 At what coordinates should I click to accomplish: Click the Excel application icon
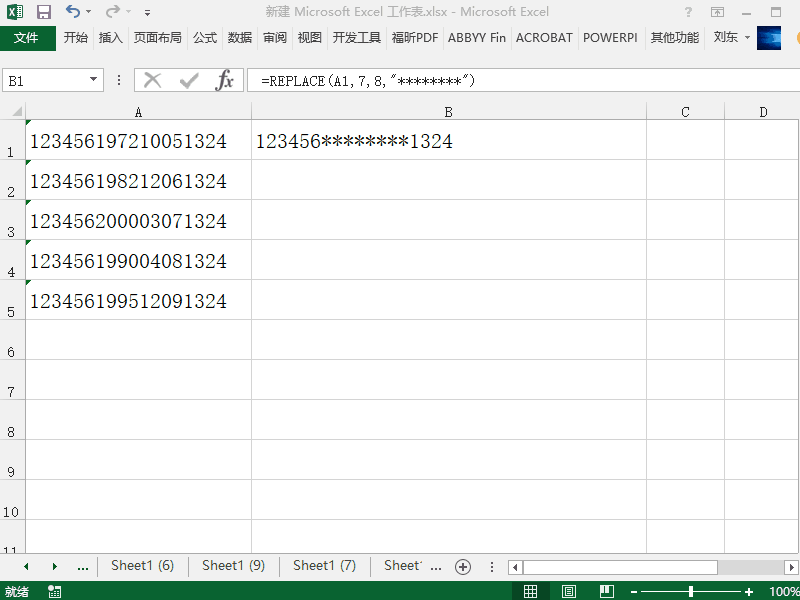click(x=15, y=11)
